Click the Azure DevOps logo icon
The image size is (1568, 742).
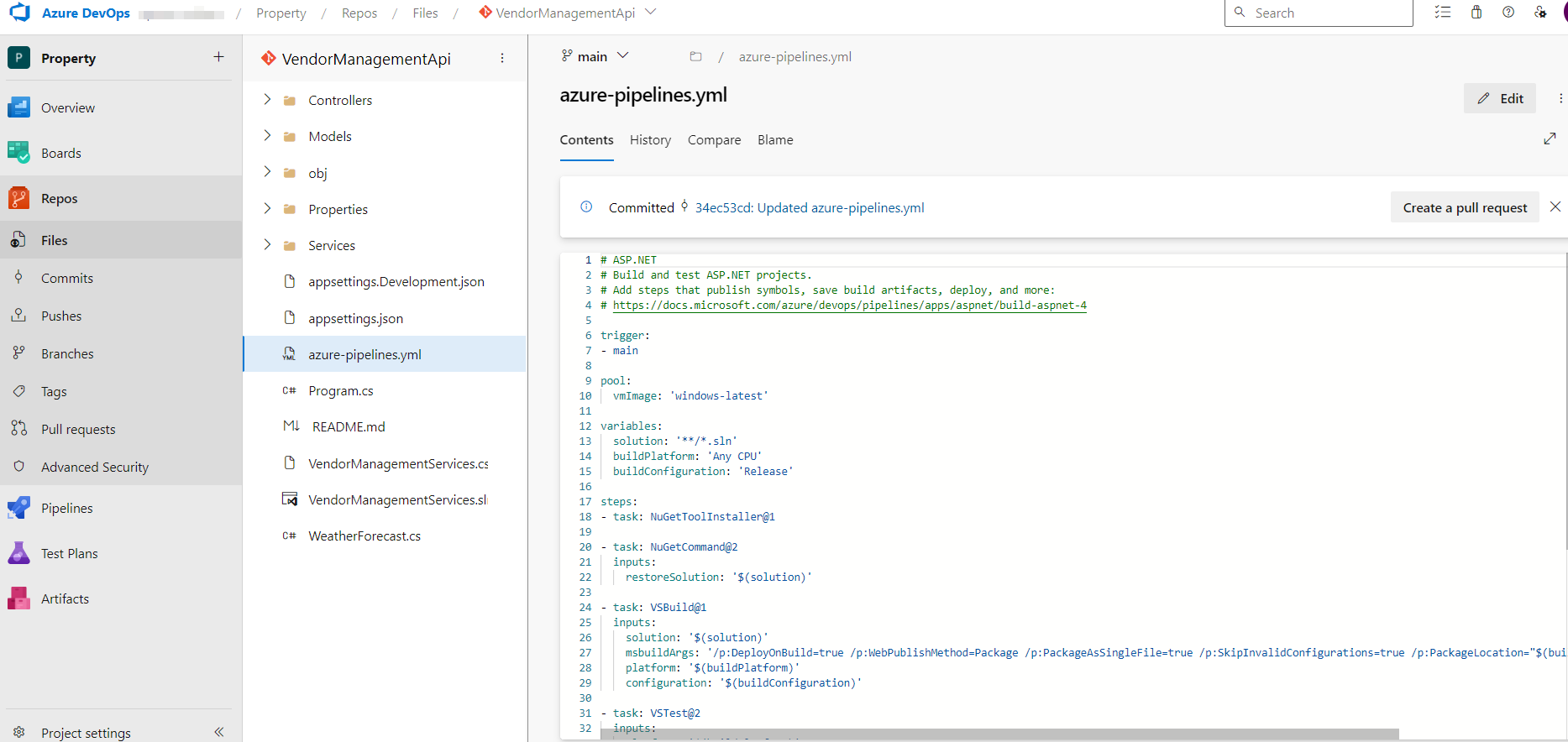click(x=18, y=13)
